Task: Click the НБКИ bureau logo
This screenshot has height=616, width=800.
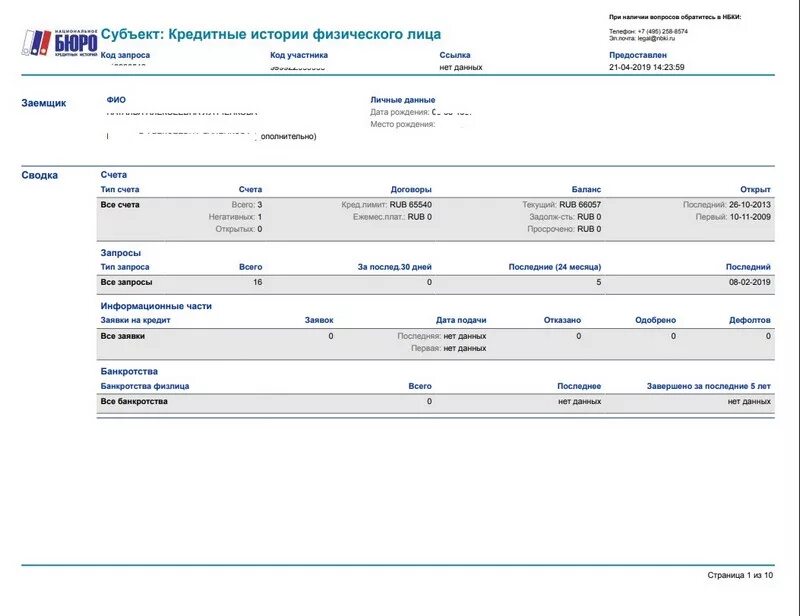Action: point(59,42)
